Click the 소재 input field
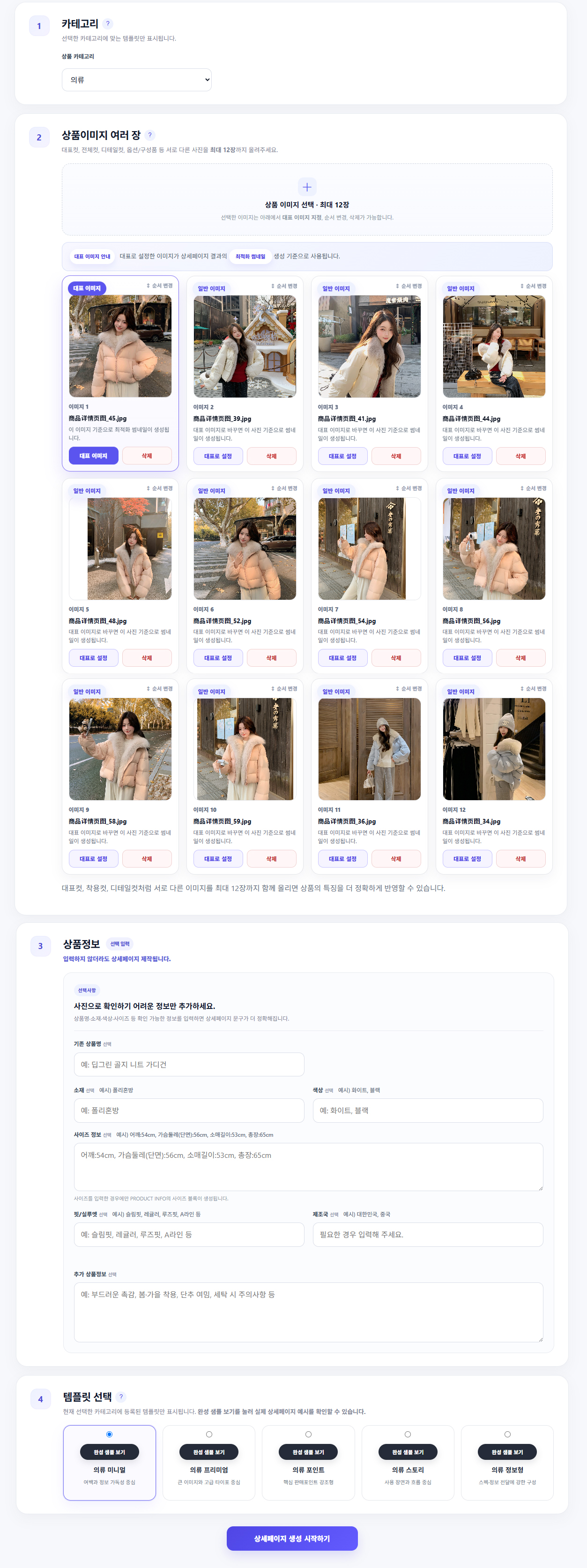This screenshot has height=1568, width=587. (189, 1110)
